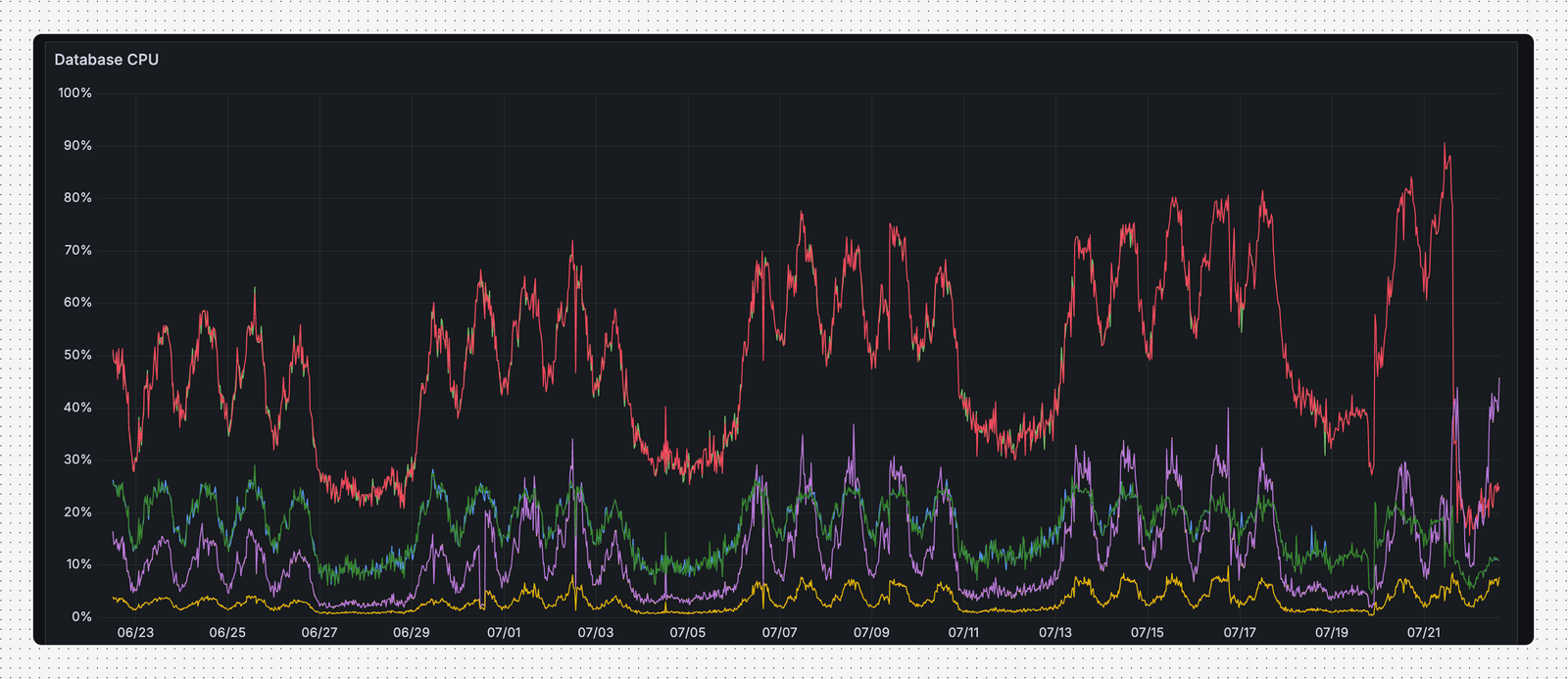
Task: Click the 07/17 date label
Action: [1240, 633]
